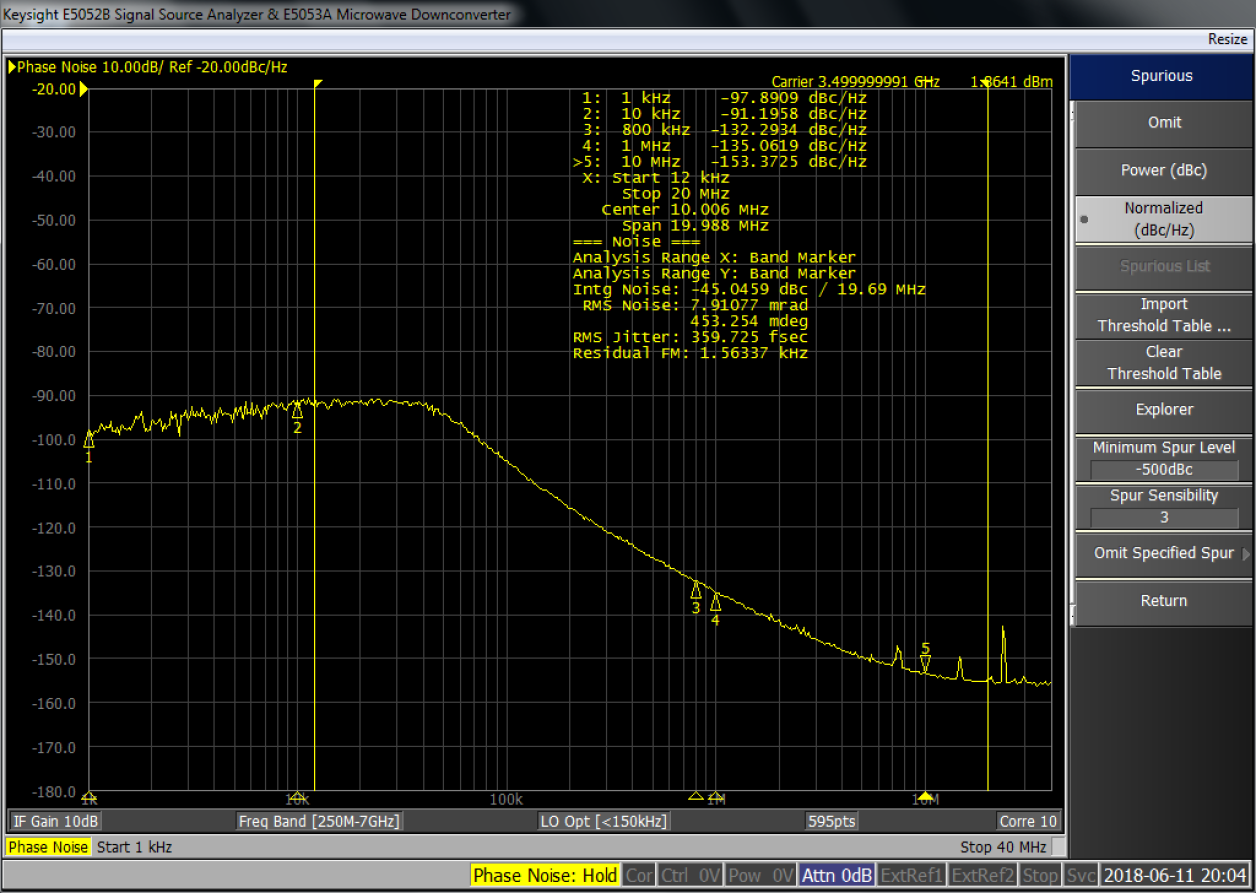This screenshot has width=1256, height=893.
Task: Toggle the Pow 0V indicator
Action: click(x=760, y=874)
